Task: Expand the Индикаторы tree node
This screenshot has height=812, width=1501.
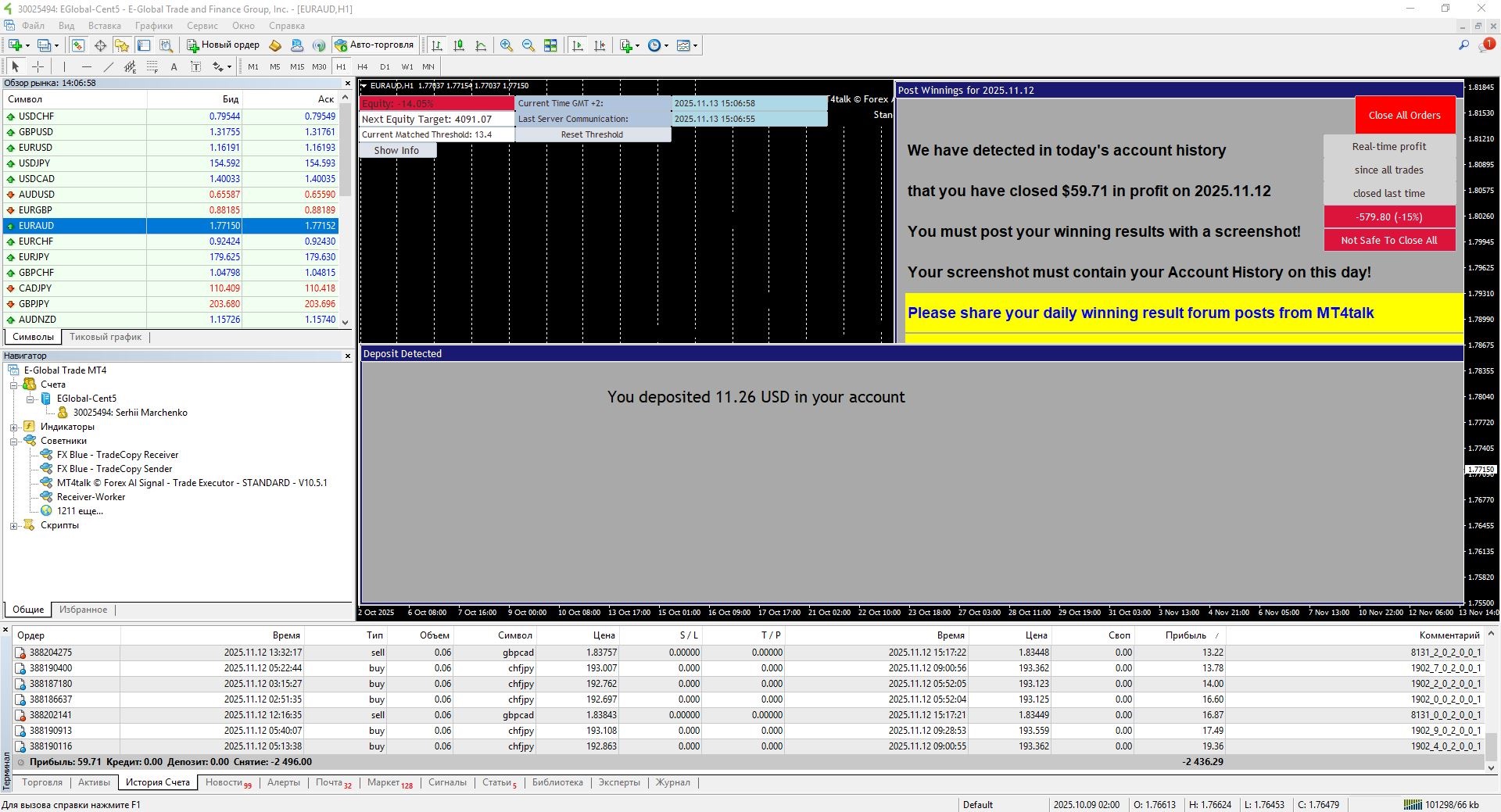Action: tap(13, 427)
